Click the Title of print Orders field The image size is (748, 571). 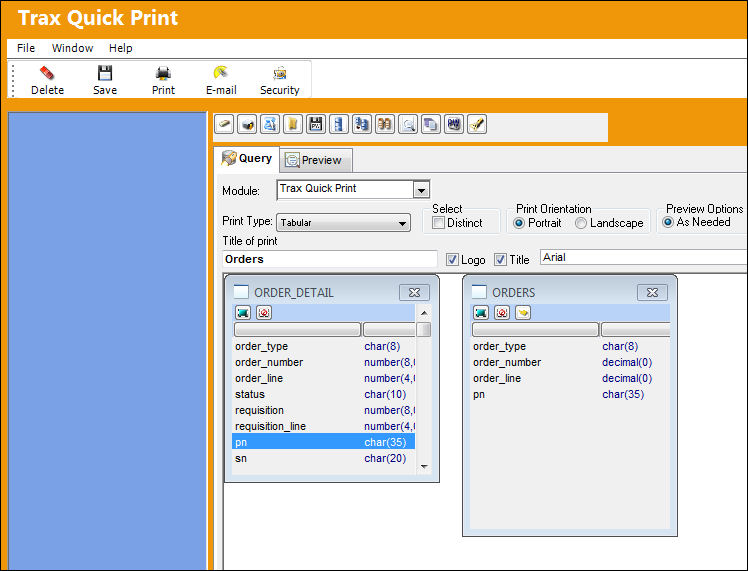(x=330, y=259)
